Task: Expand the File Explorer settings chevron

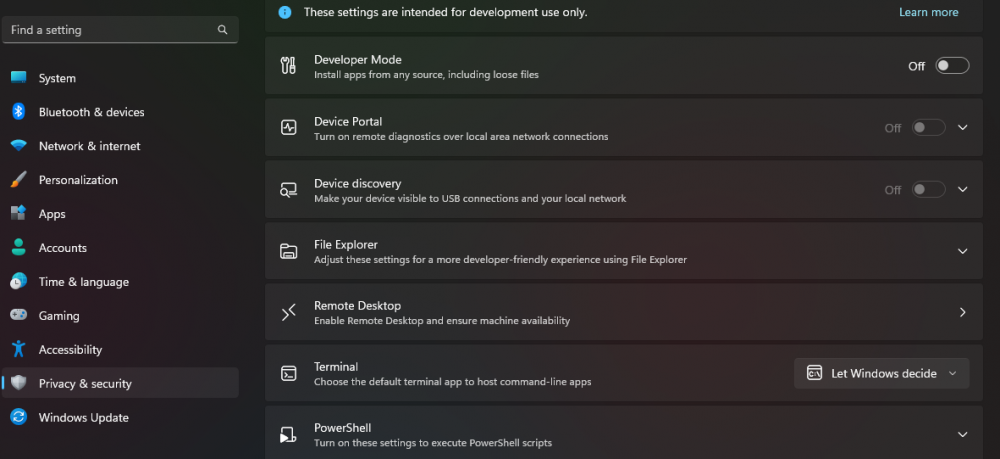Action: [962, 251]
